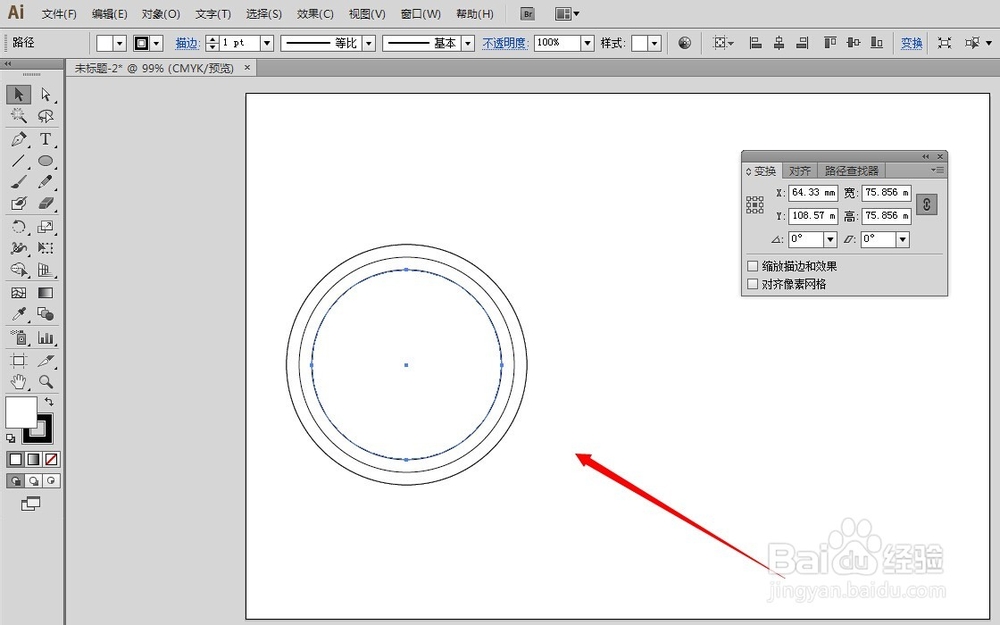Select the Gradient tool
This screenshot has width=1000, height=625.
45,293
